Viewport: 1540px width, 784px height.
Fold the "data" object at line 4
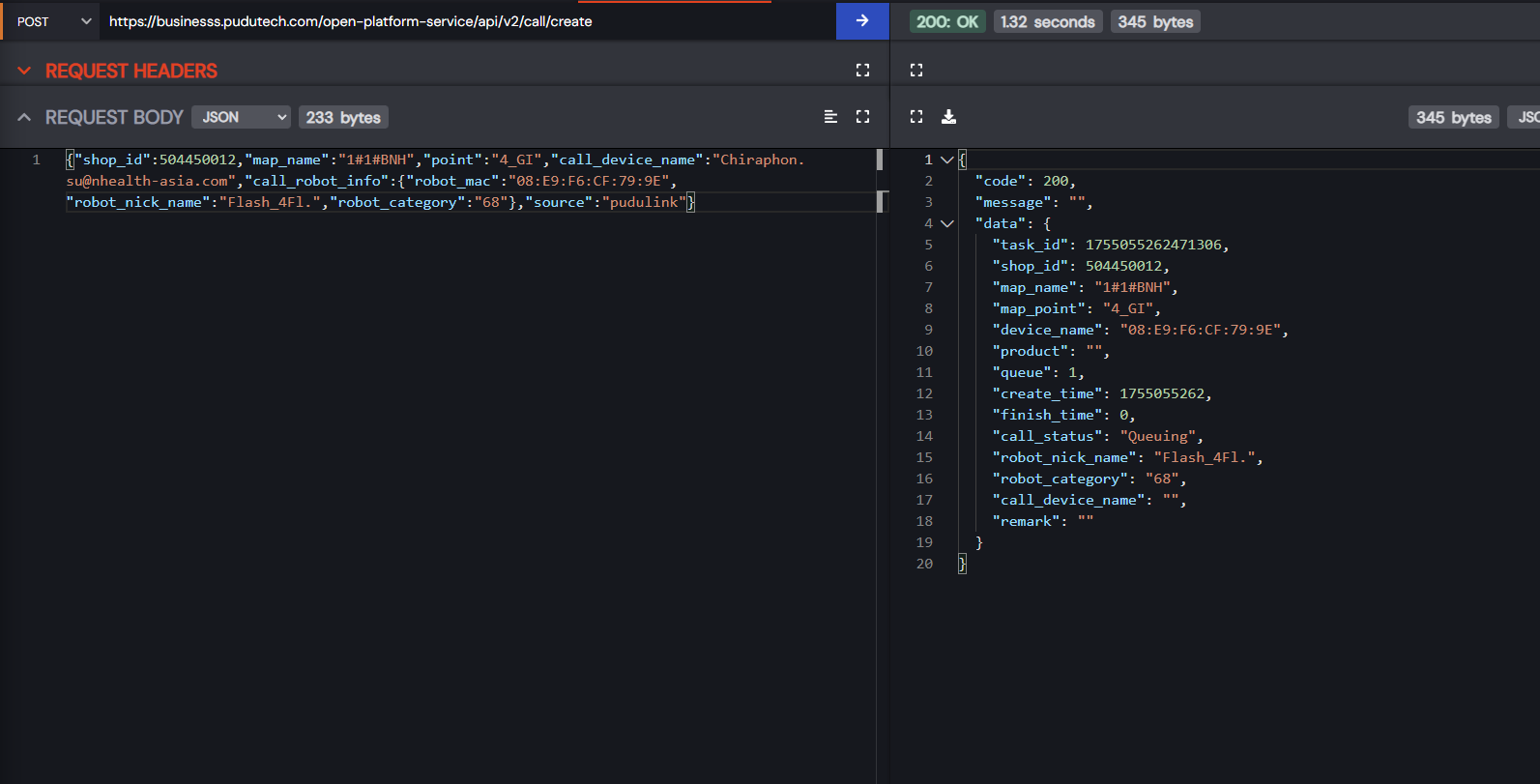(947, 223)
